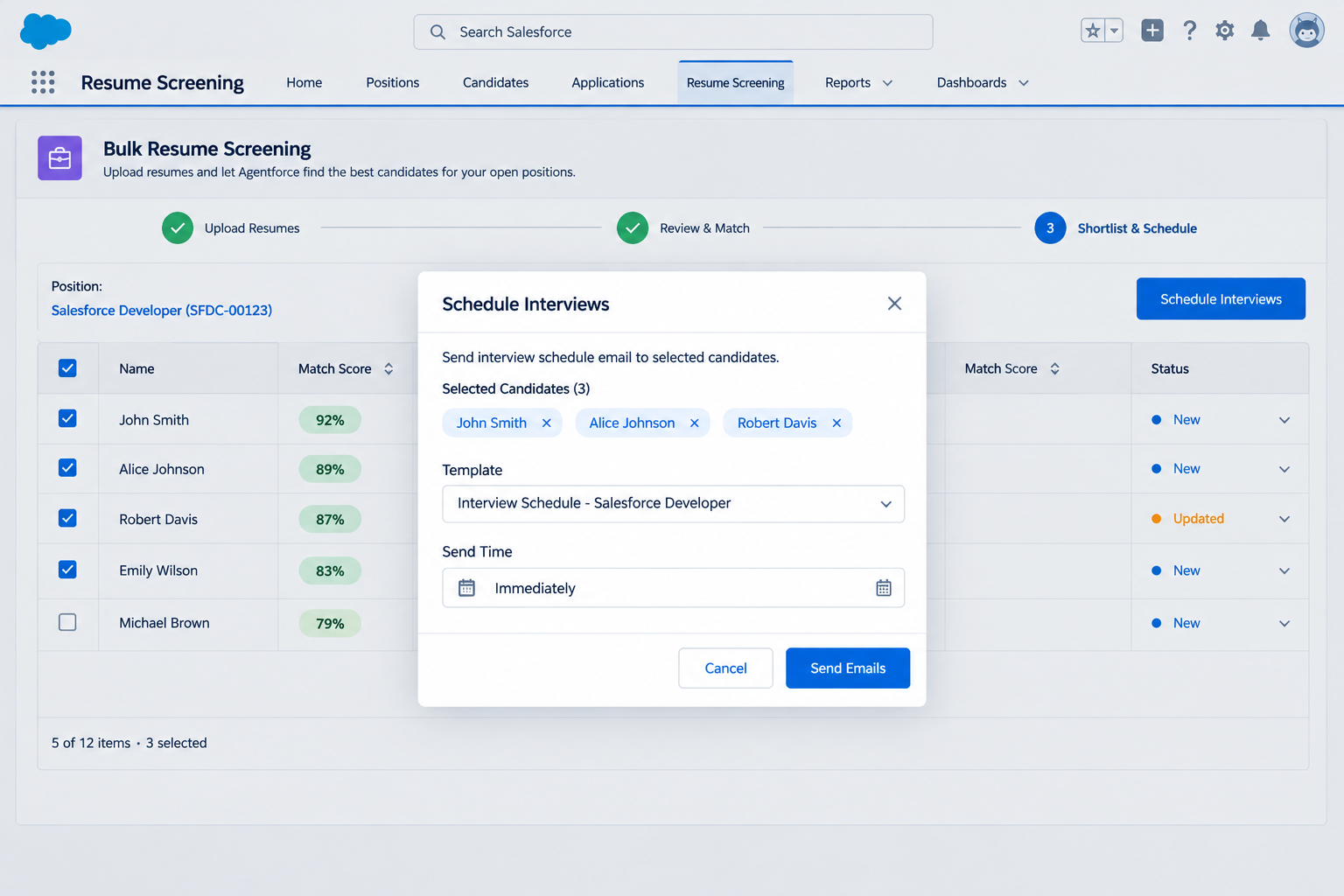Image resolution: width=1344 pixels, height=896 pixels.
Task: Expand Michael Brown's status dropdown
Action: point(1284,623)
